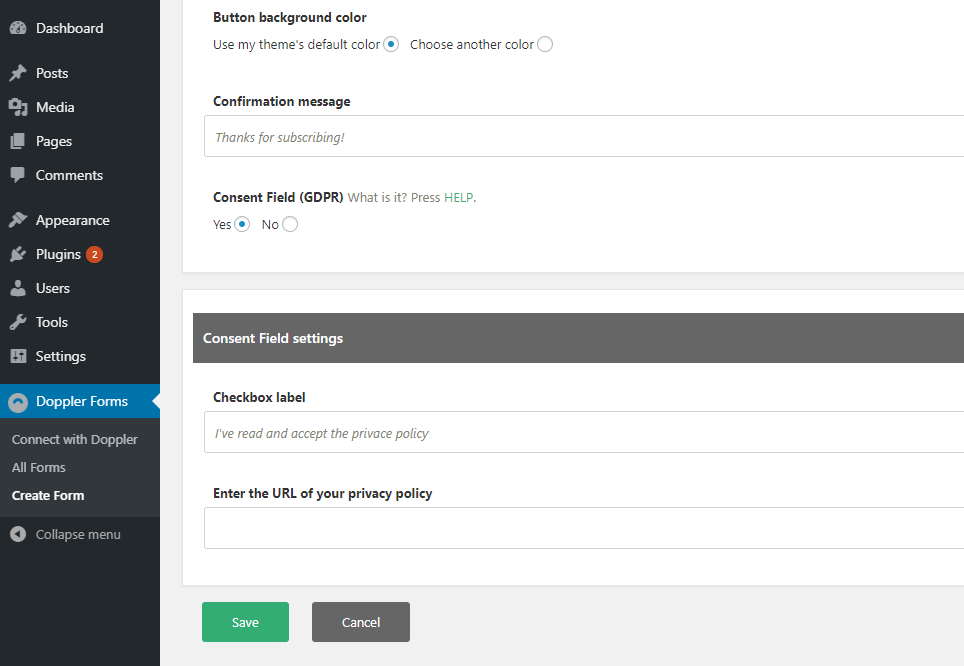Click the Users person icon
Image resolution: width=964 pixels, height=666 pixels.
[x=18, y=288]
